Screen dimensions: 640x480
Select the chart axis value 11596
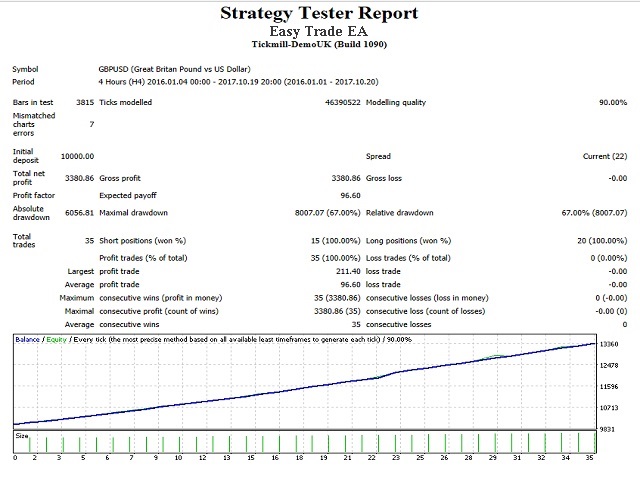(x=609, y=387)
